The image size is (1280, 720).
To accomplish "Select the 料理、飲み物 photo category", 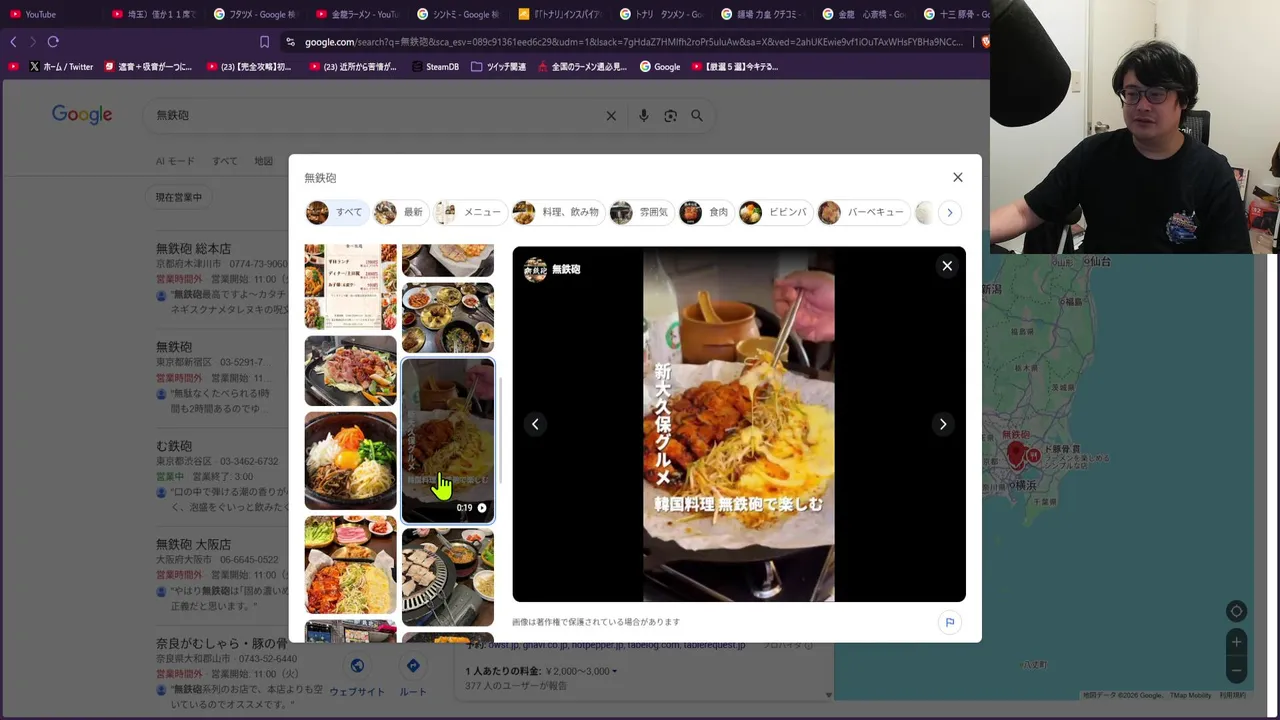I will 556,212.
